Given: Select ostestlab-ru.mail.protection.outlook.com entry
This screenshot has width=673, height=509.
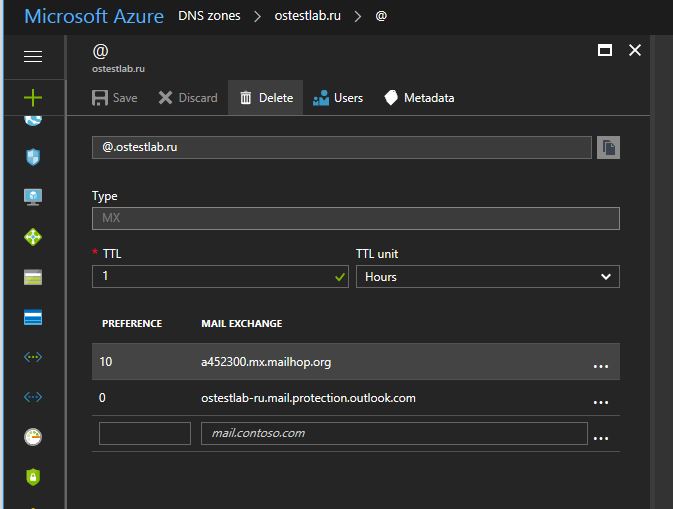Looking at the screenshot, I should pyautogui.click(x=308, y=398).
